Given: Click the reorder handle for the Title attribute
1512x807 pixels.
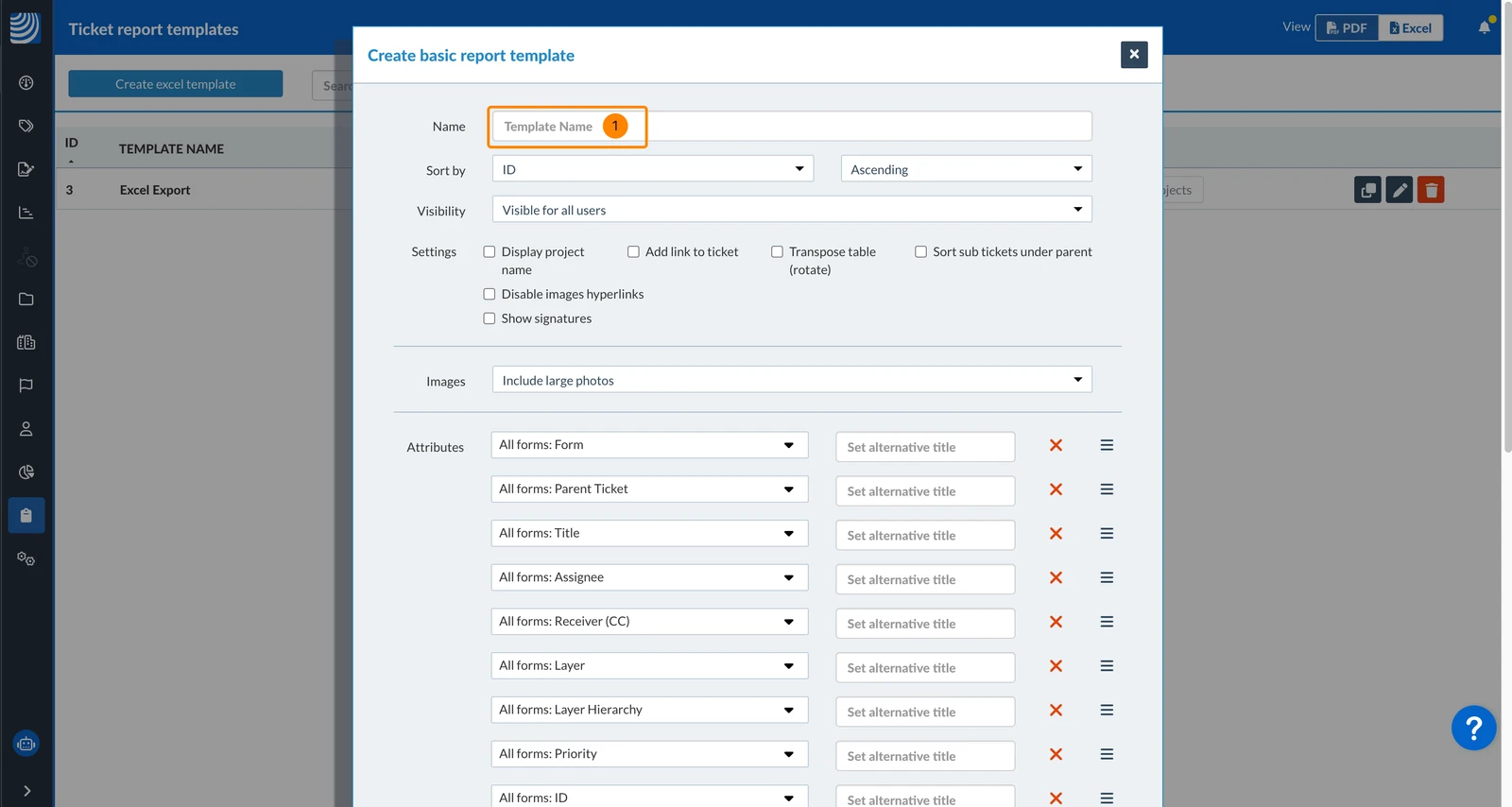Looking at the screenshot, I should coord(1107,533).
